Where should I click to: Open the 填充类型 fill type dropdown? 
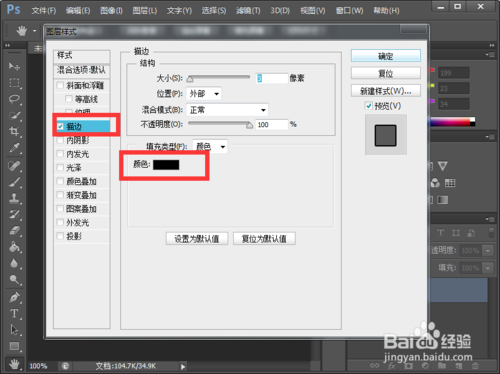coord(210,146)
